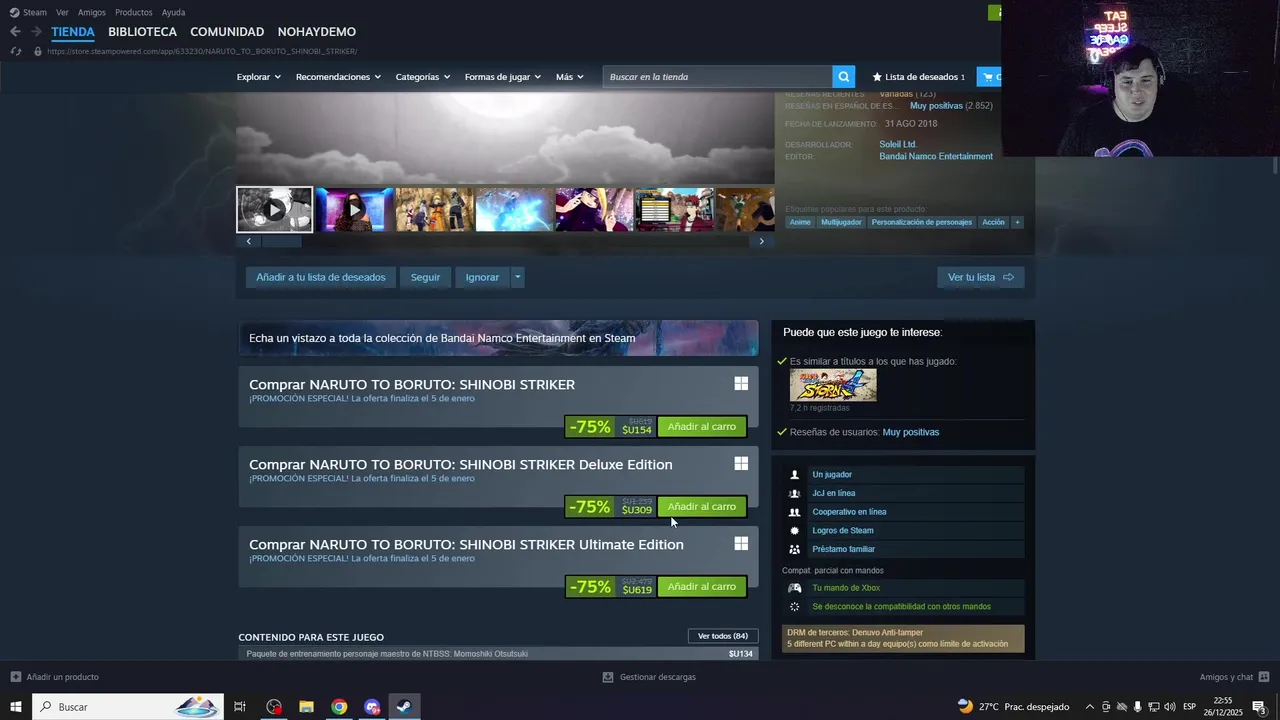Click the Un jugador icon

pyautogui.click(x=795, y=475)
